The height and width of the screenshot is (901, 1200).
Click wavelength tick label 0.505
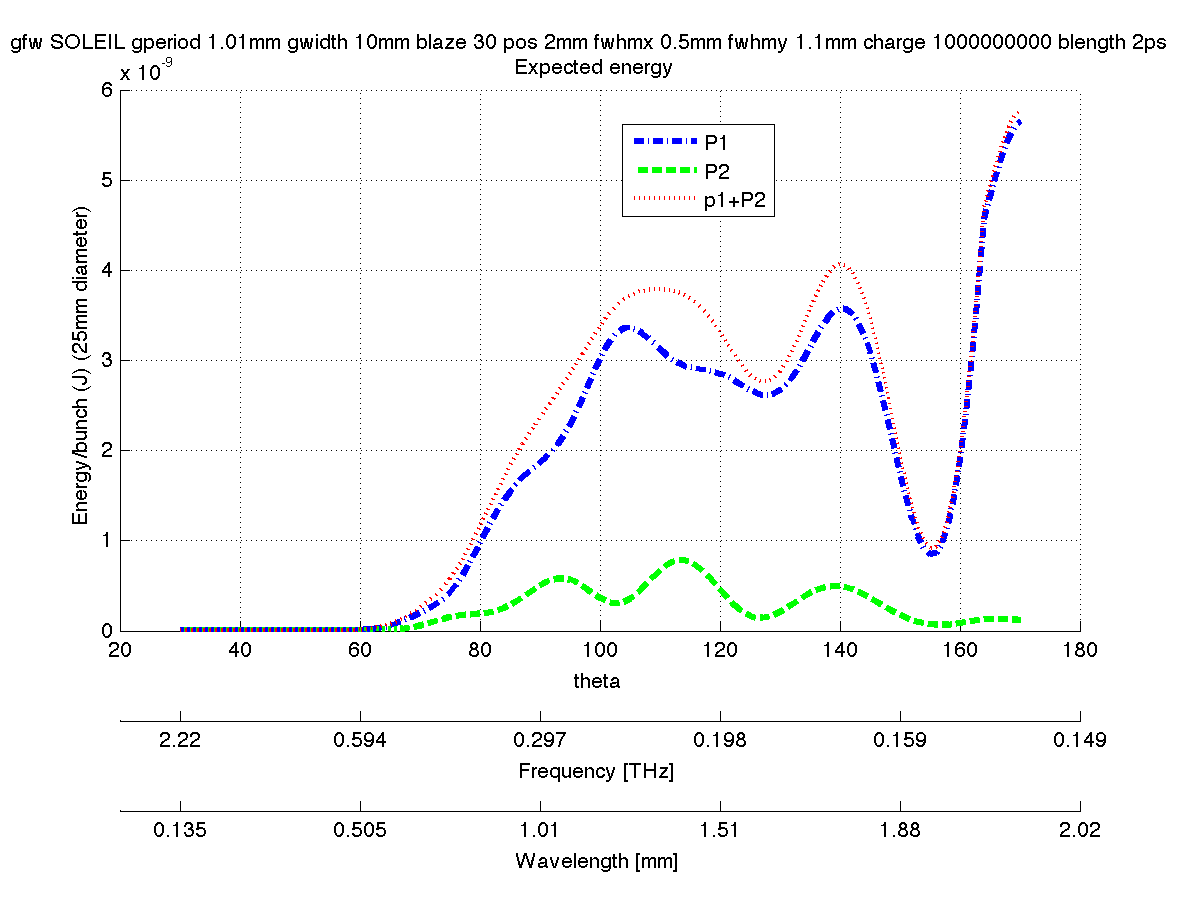[360, 830]
